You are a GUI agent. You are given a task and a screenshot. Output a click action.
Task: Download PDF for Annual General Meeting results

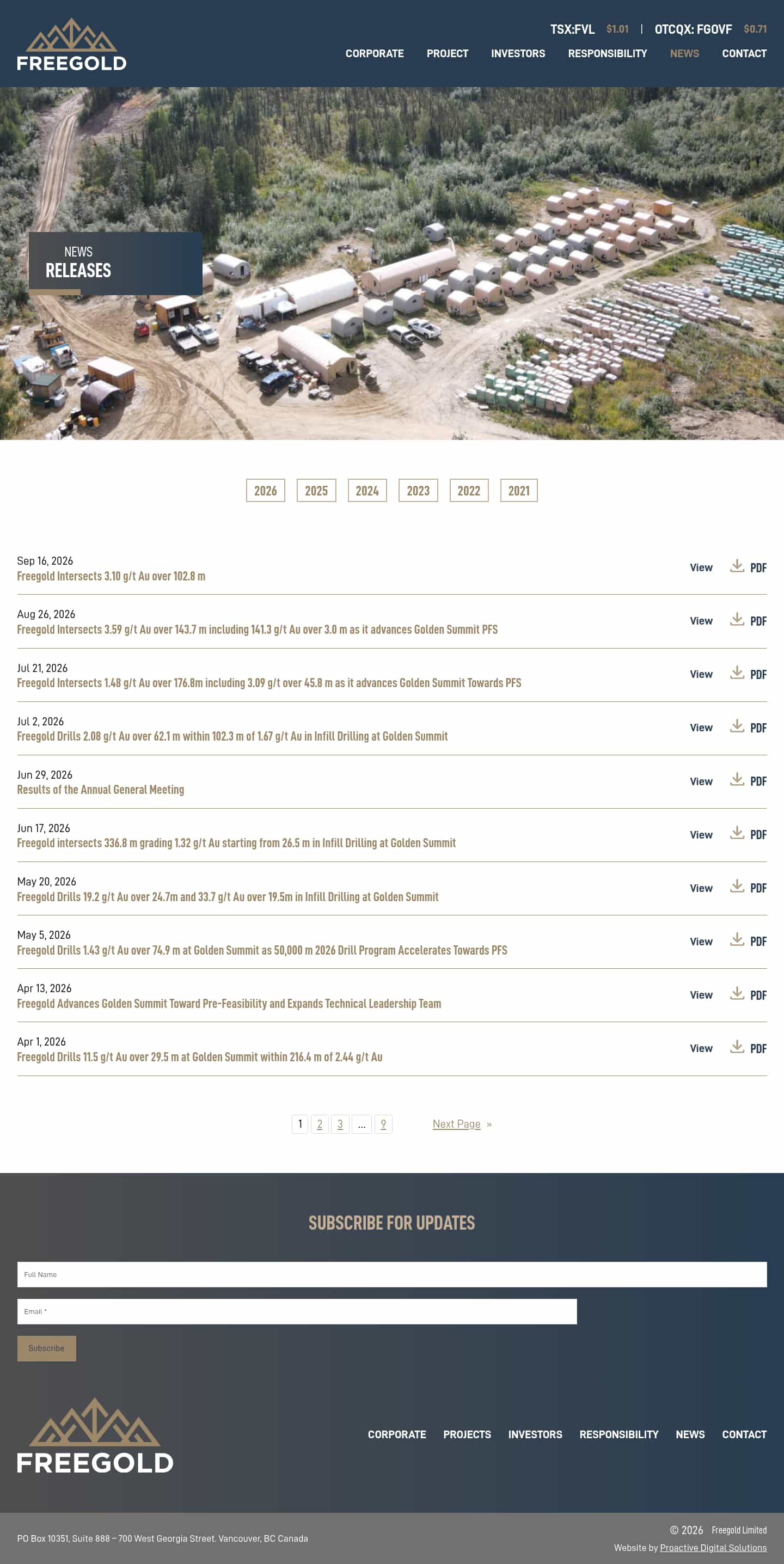(x=748, y=781)
